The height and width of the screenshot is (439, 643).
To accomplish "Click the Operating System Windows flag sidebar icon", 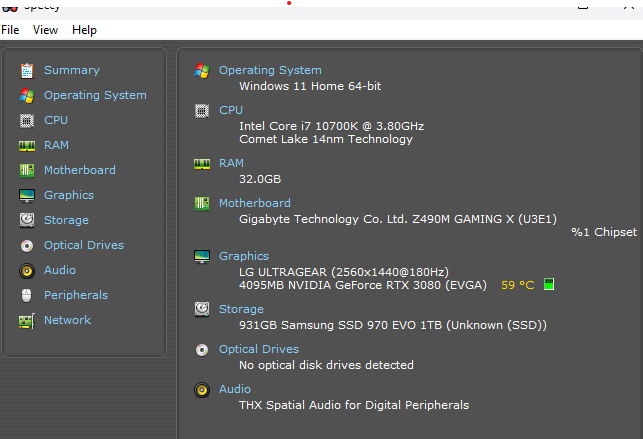I will point(27,96).
